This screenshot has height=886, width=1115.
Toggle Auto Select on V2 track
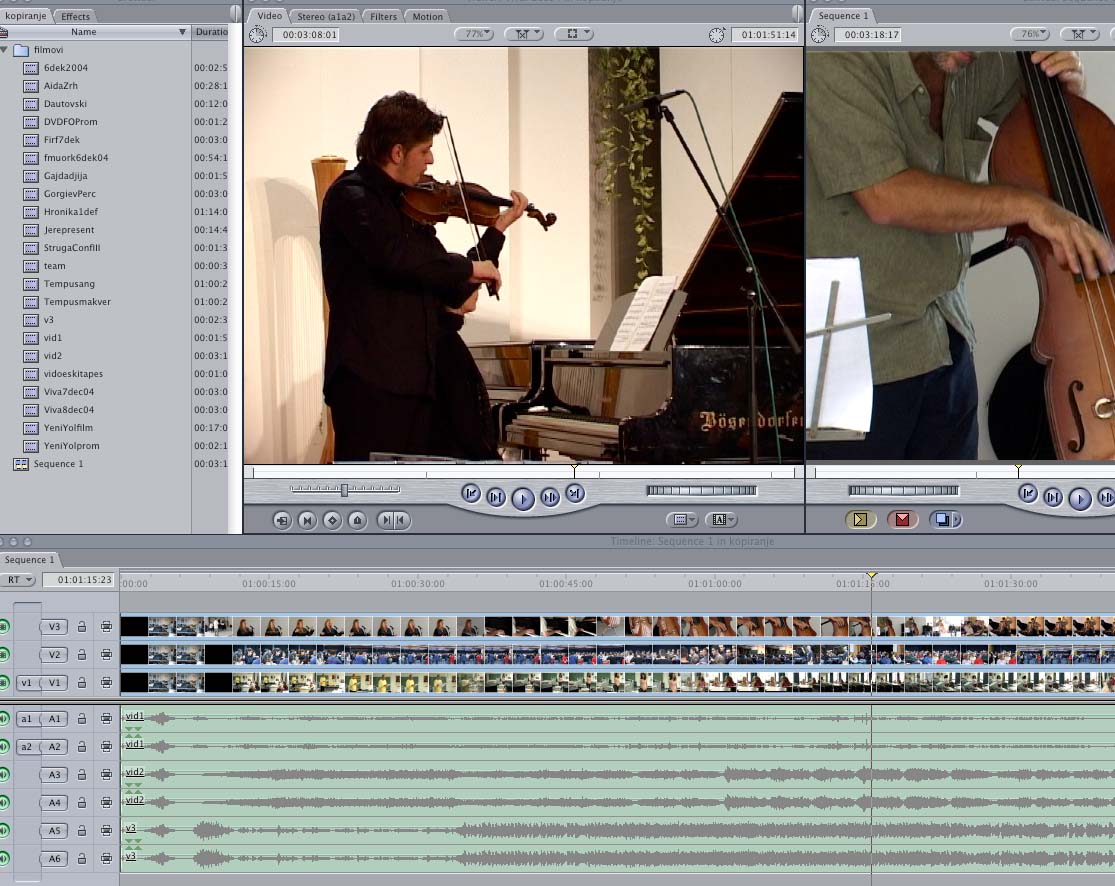pos(106,654)
